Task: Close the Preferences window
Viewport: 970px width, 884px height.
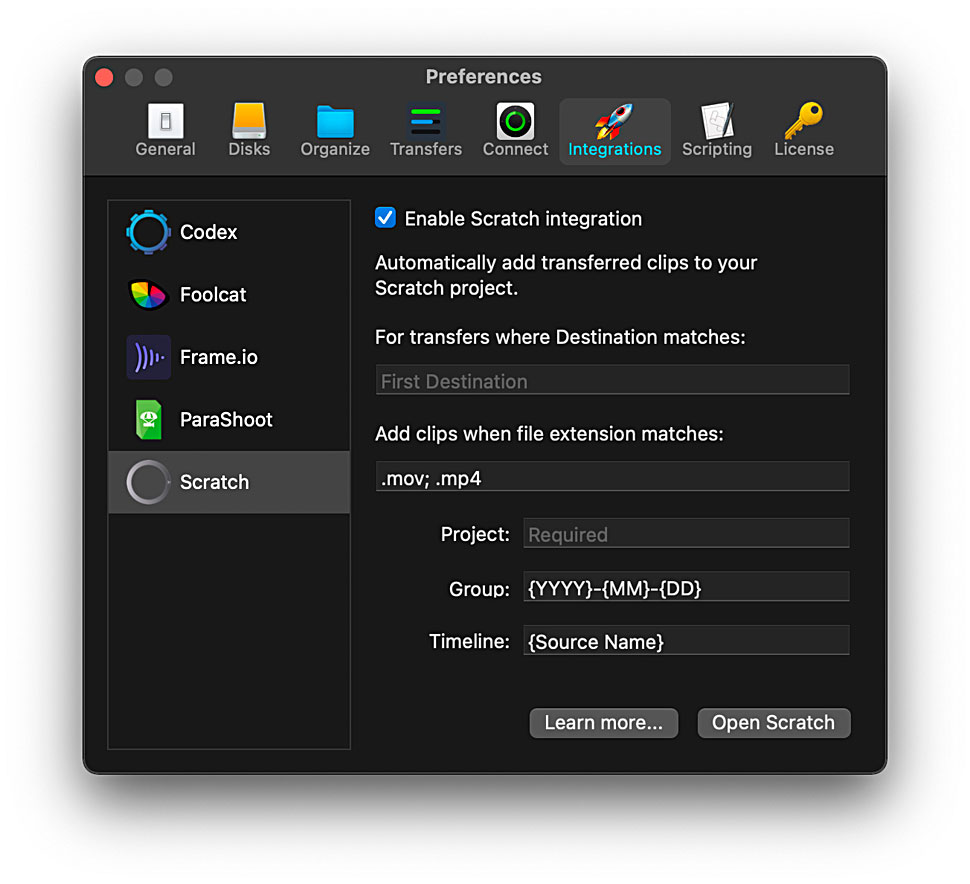Action: pyautogui.click(x=105, y=77)
